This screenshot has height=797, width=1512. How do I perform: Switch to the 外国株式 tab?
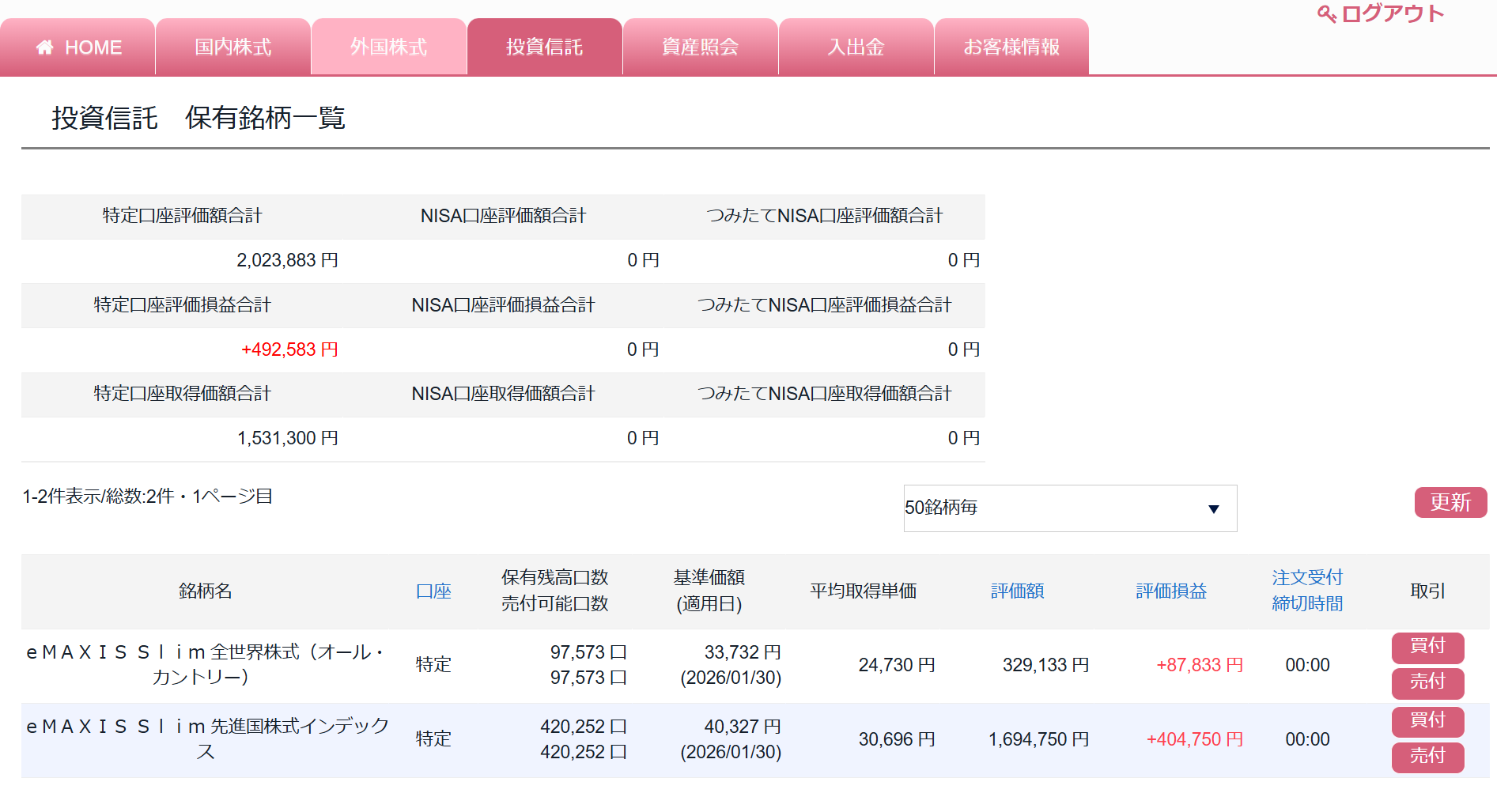point(388,47)
